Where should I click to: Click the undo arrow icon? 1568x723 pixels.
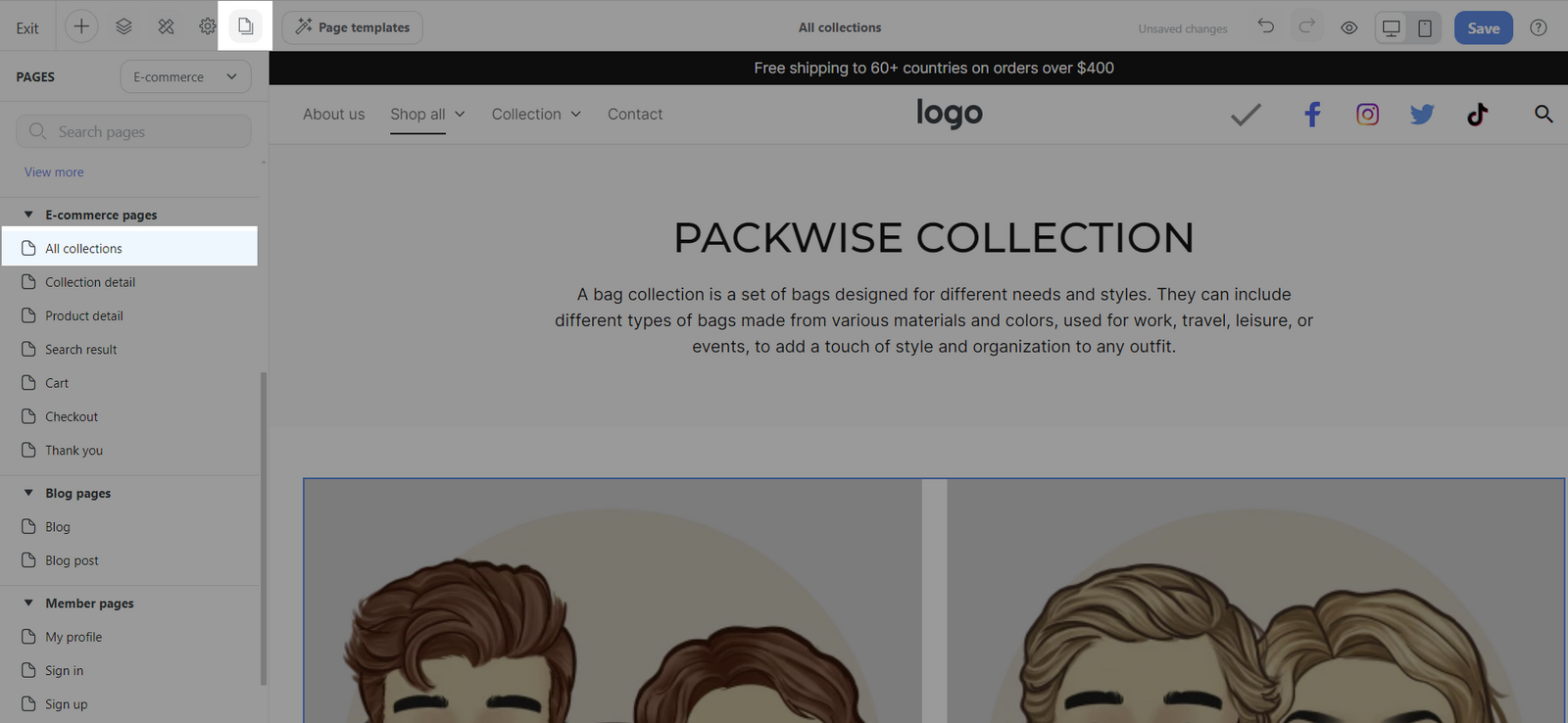tap(1266, 26)
